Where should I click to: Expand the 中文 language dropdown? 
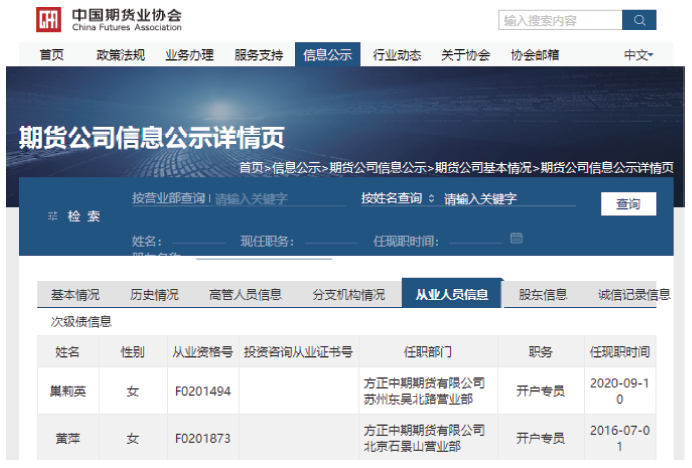tap(638, 55)
